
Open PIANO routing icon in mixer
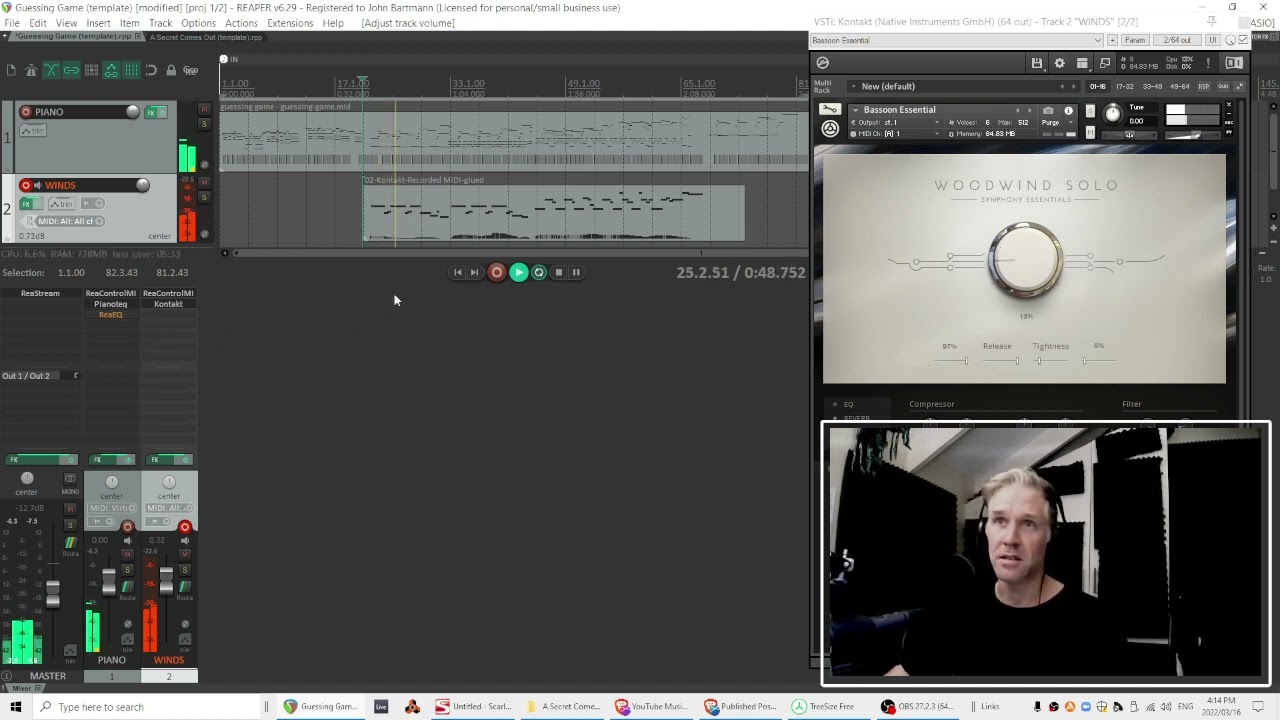point(127,586)
